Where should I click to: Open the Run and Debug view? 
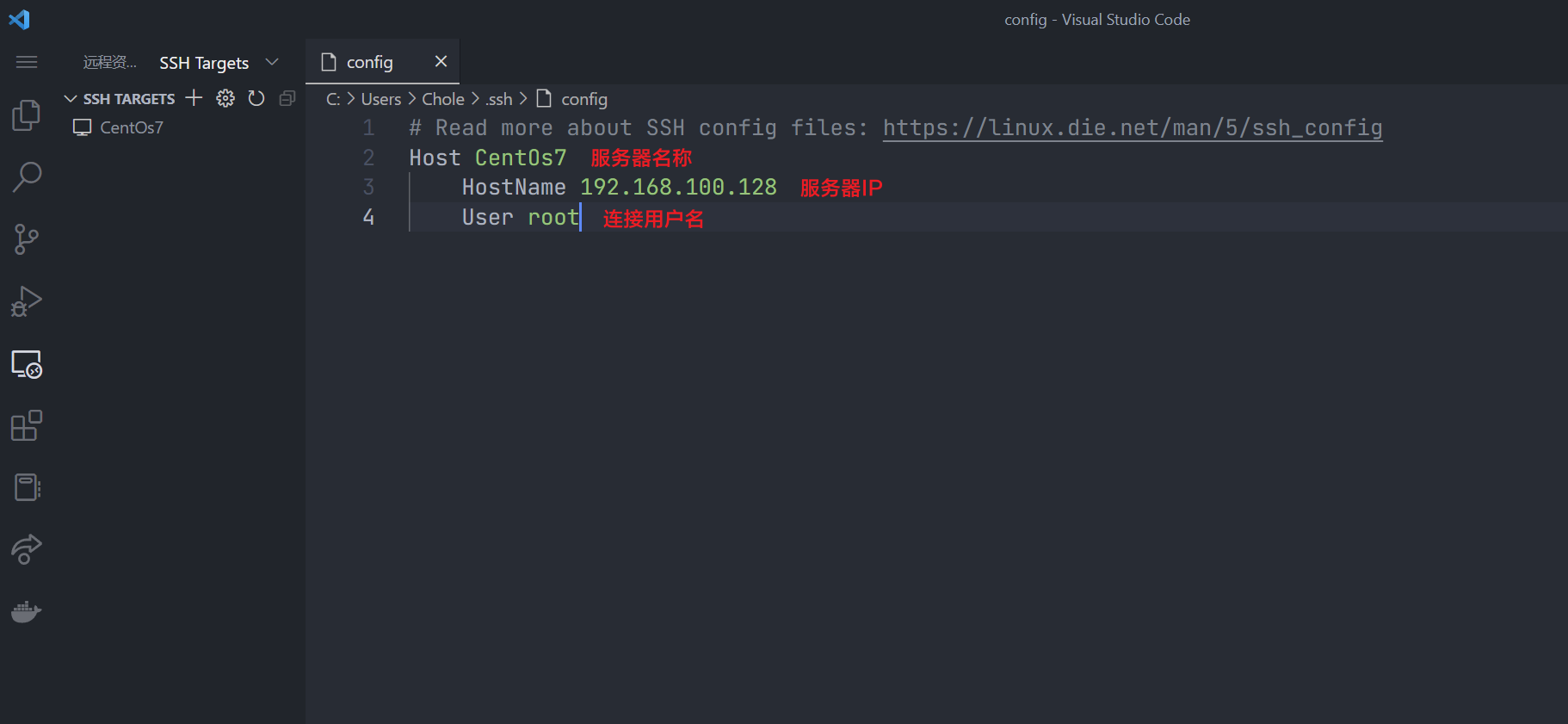click(26, 301)
